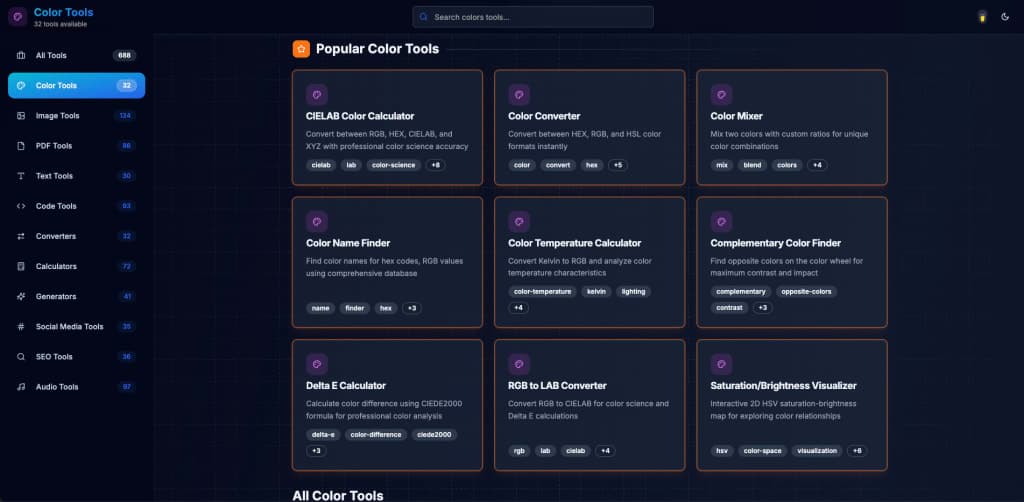Click the visualization tag
This screenshot has height=502, width=1024.
pyautogui.click(x=817, y=451)
